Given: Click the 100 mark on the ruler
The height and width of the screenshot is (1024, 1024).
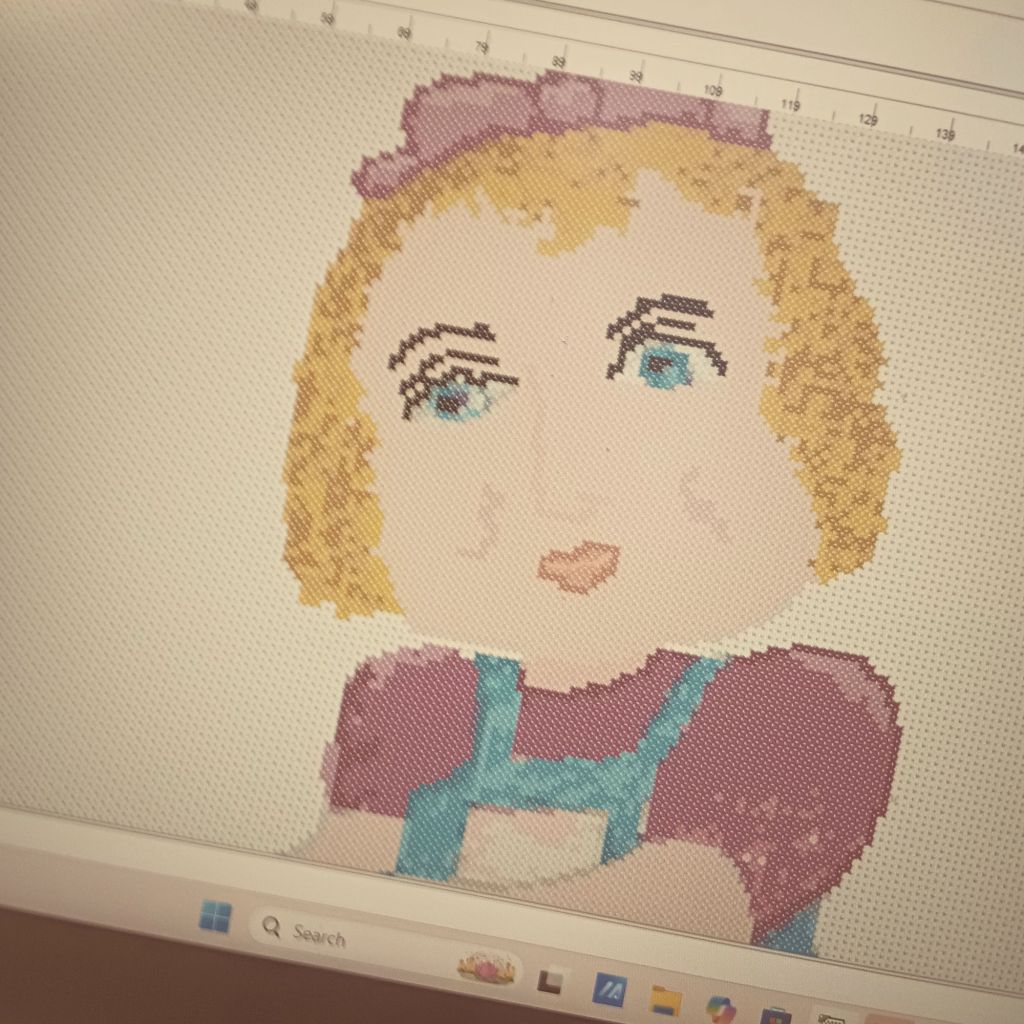Looking at the screenshot, I should pyautogui.click(x=713, y=91).
